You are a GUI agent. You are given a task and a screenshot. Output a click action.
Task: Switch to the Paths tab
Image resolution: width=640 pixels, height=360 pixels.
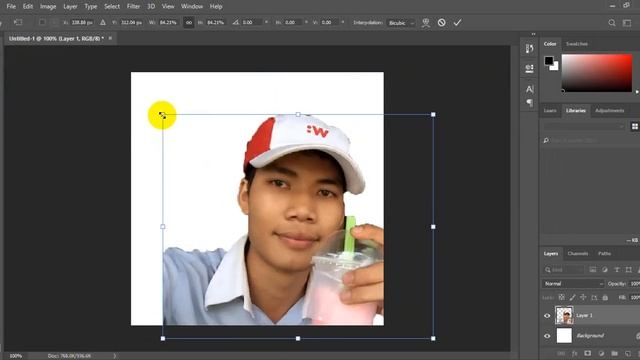tap(604, 253)
